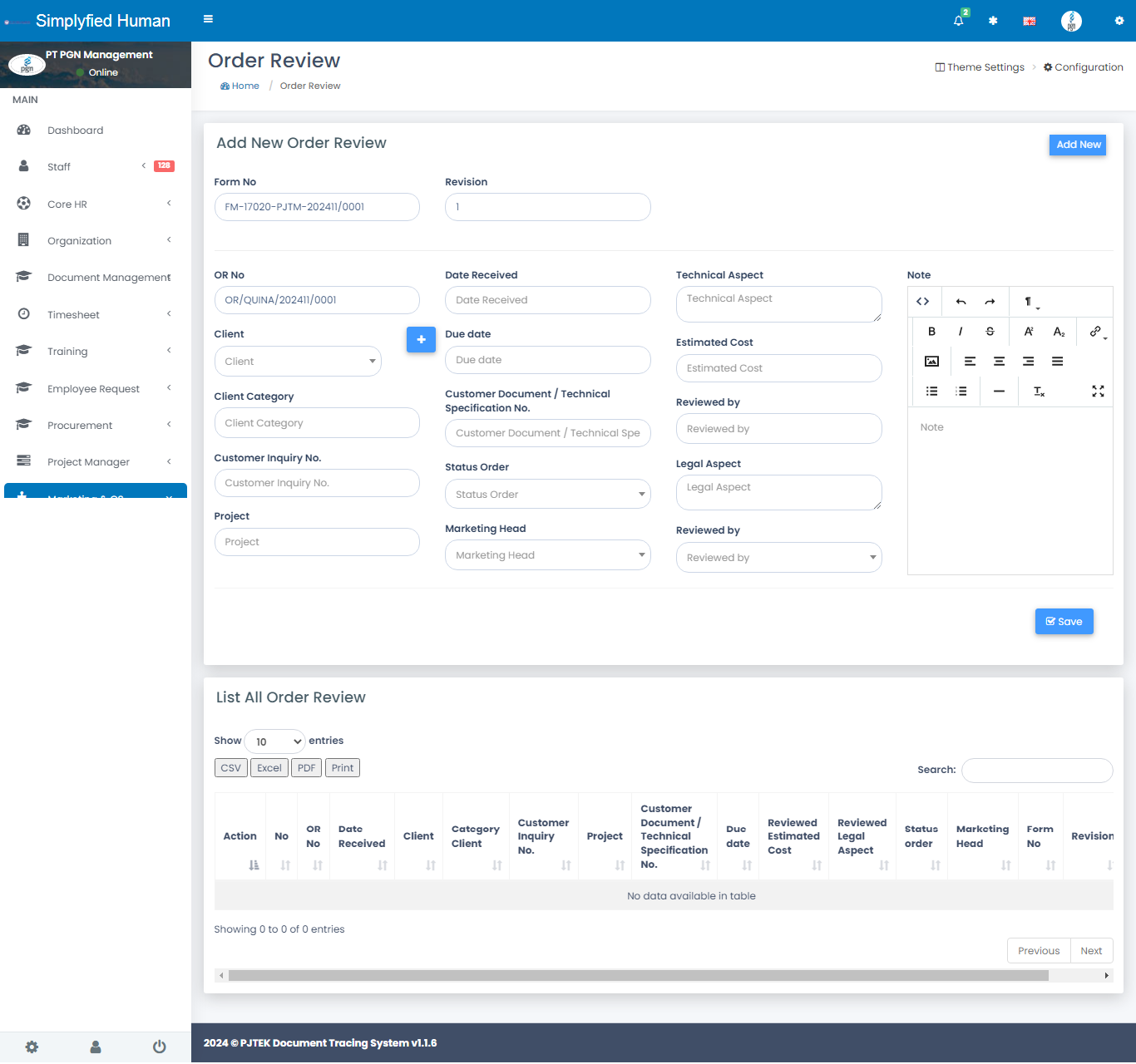
Task: Click the Save button
Action: coord(1064,622)
